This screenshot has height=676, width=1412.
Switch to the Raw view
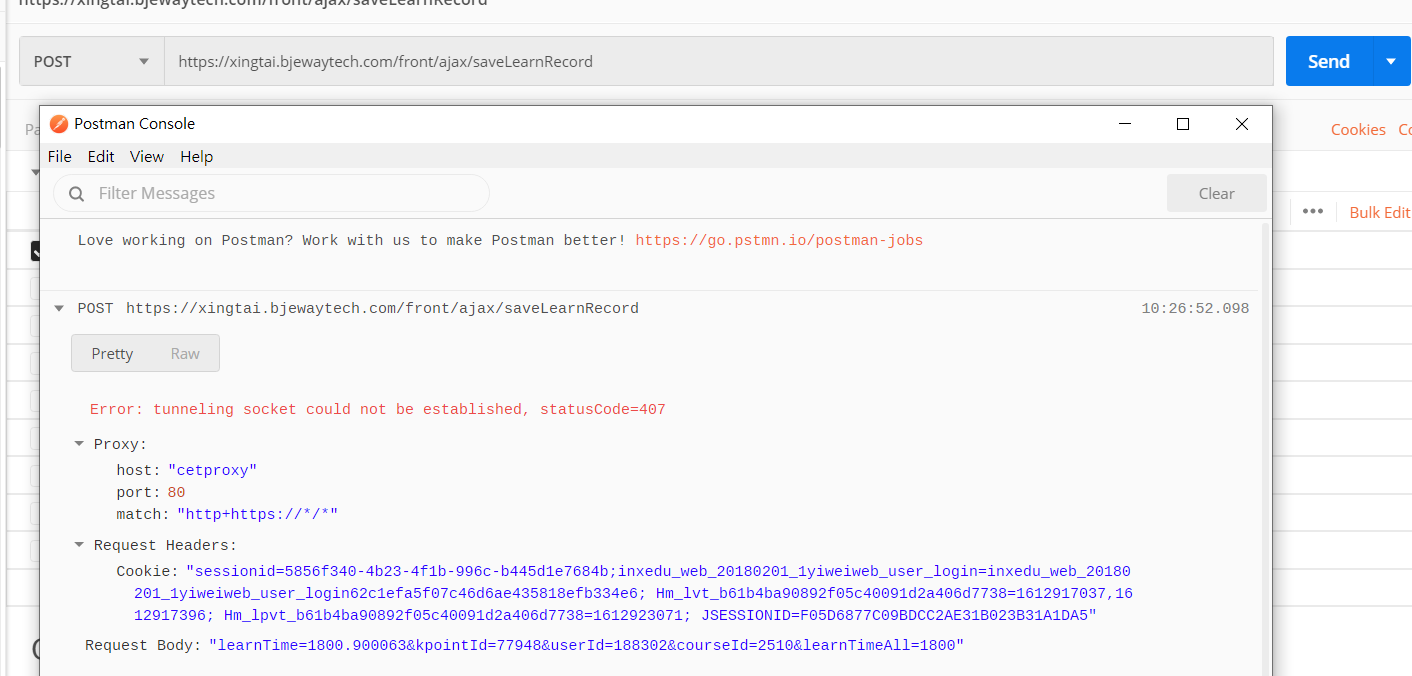[185, 353]
